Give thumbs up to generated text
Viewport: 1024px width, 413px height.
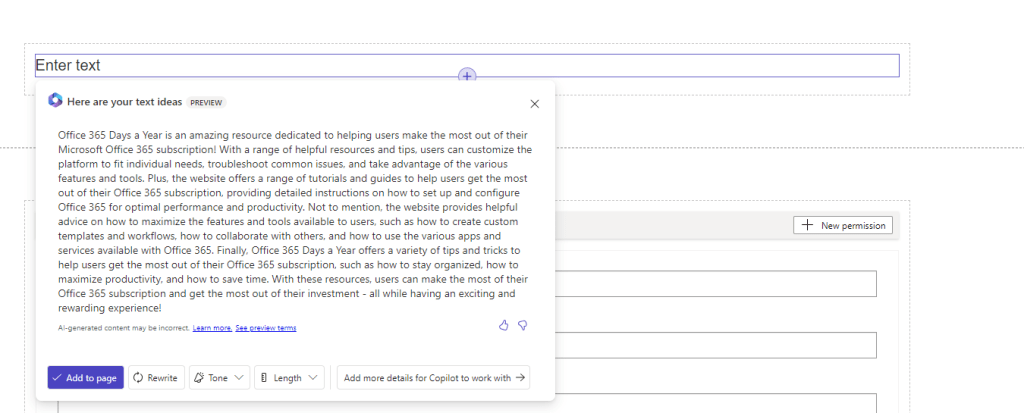pos(504,325)
